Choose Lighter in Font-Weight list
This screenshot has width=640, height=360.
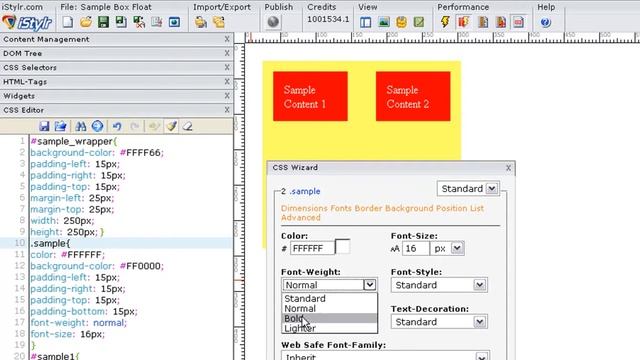329,328
